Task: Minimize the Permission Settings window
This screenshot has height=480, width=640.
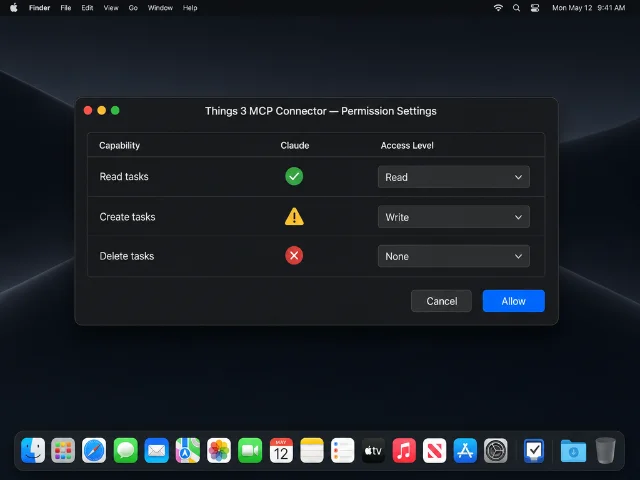Action: pyautogui.click(x=102, y=110)
